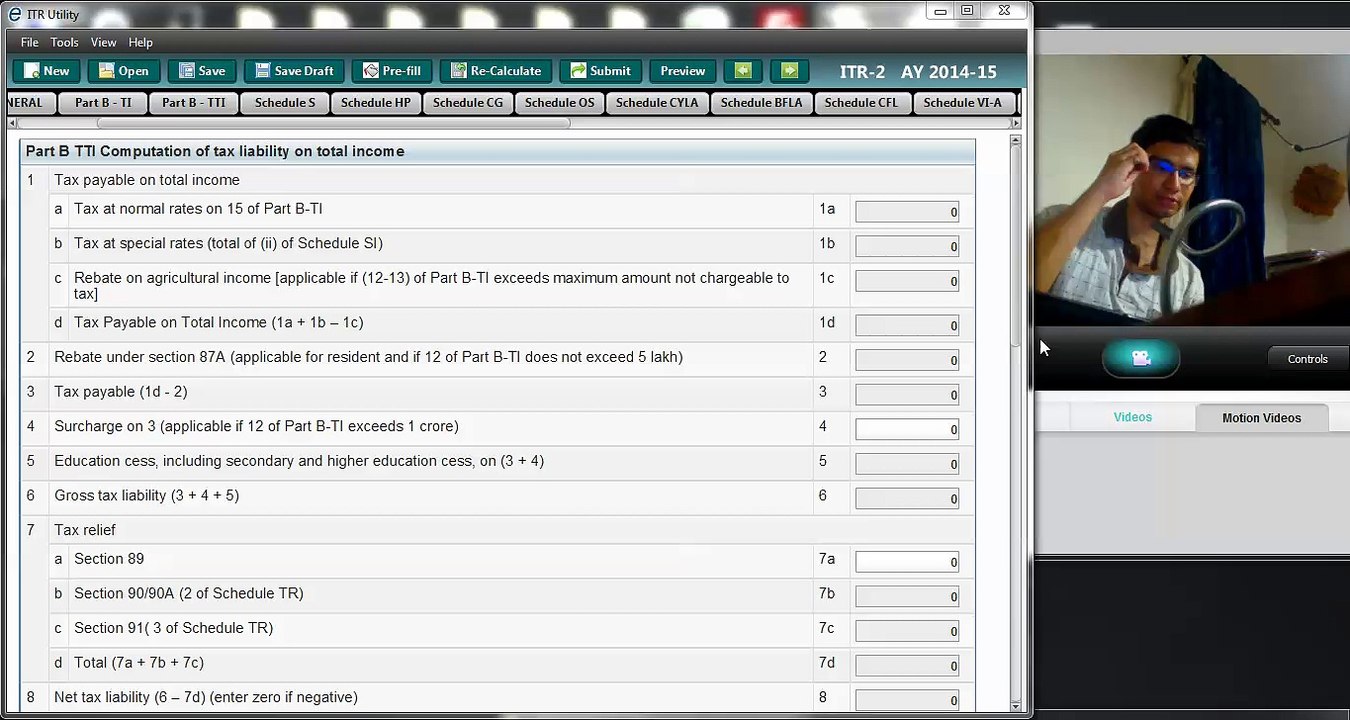Maximize the ITR Utility window
Viewport: 1350px width, 720px height.
967,10
